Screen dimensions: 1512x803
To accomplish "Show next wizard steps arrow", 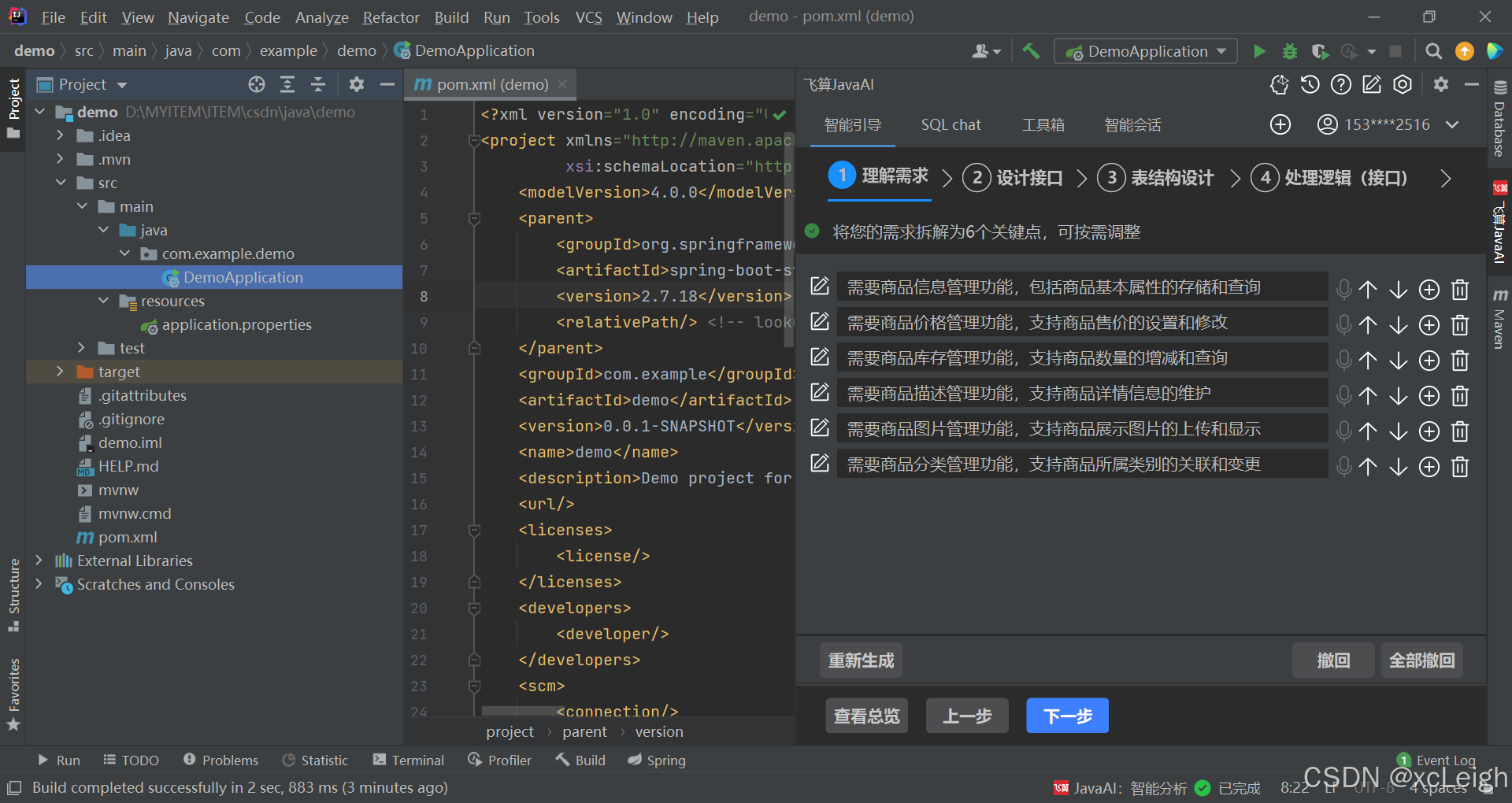I will [x=1446, y=178].
